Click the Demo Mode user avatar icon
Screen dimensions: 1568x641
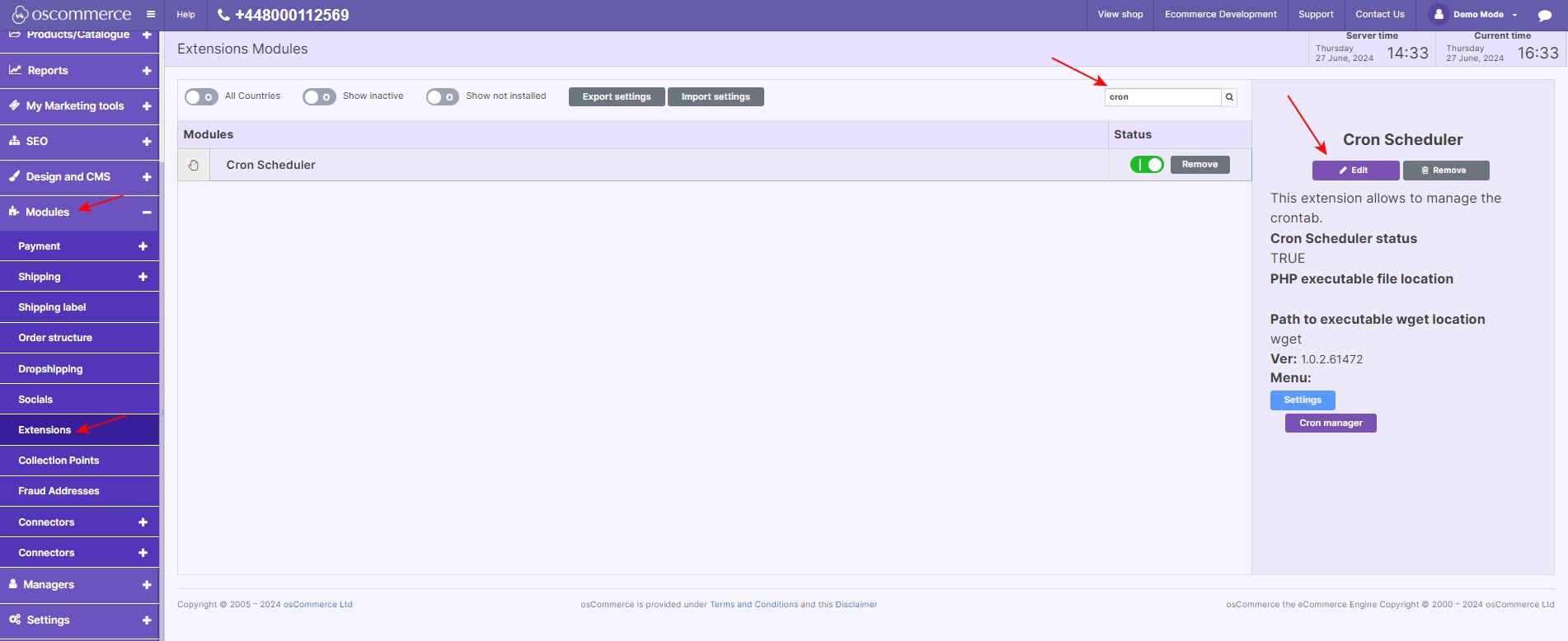[x=1439, y=14]
